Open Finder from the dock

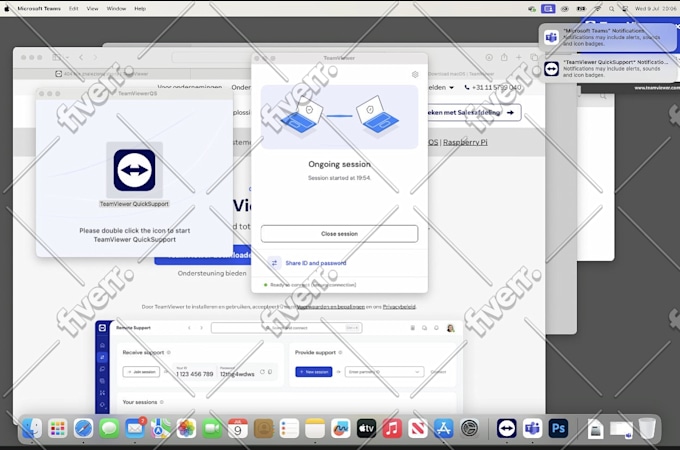pos(32,429)
